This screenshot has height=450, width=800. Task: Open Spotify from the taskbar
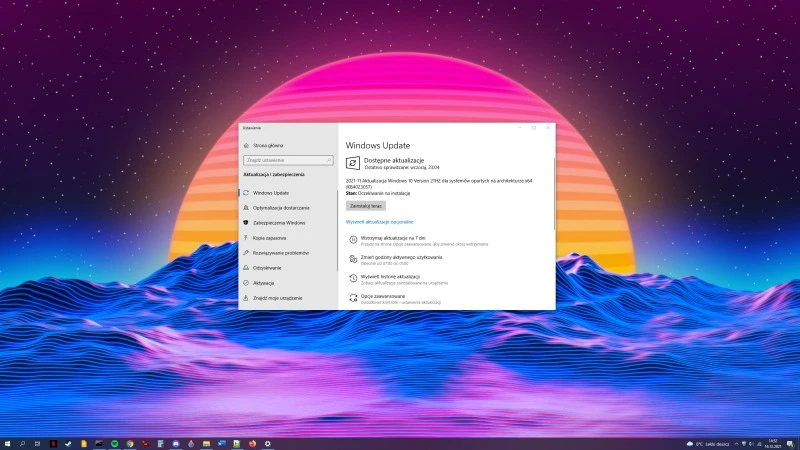[x=115, y=444]
